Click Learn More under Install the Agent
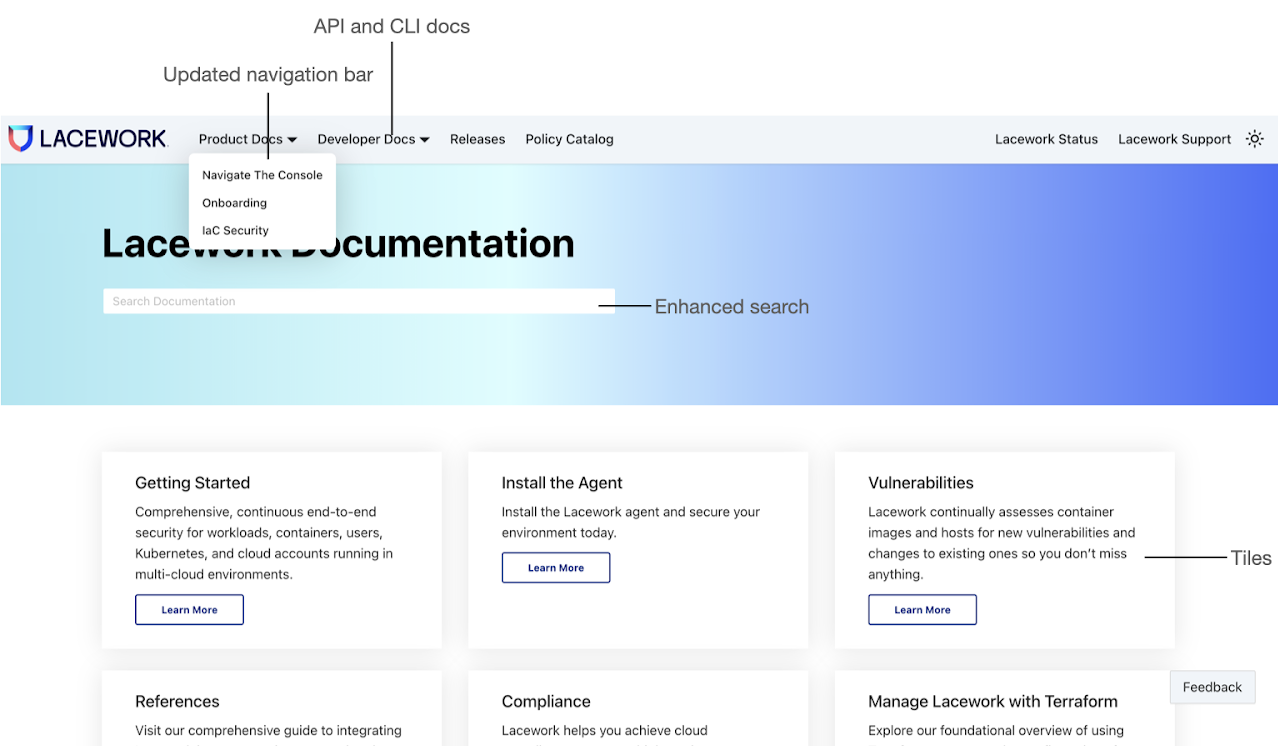The height and width of the screenshot is (746, 1278). pos(556,568)
